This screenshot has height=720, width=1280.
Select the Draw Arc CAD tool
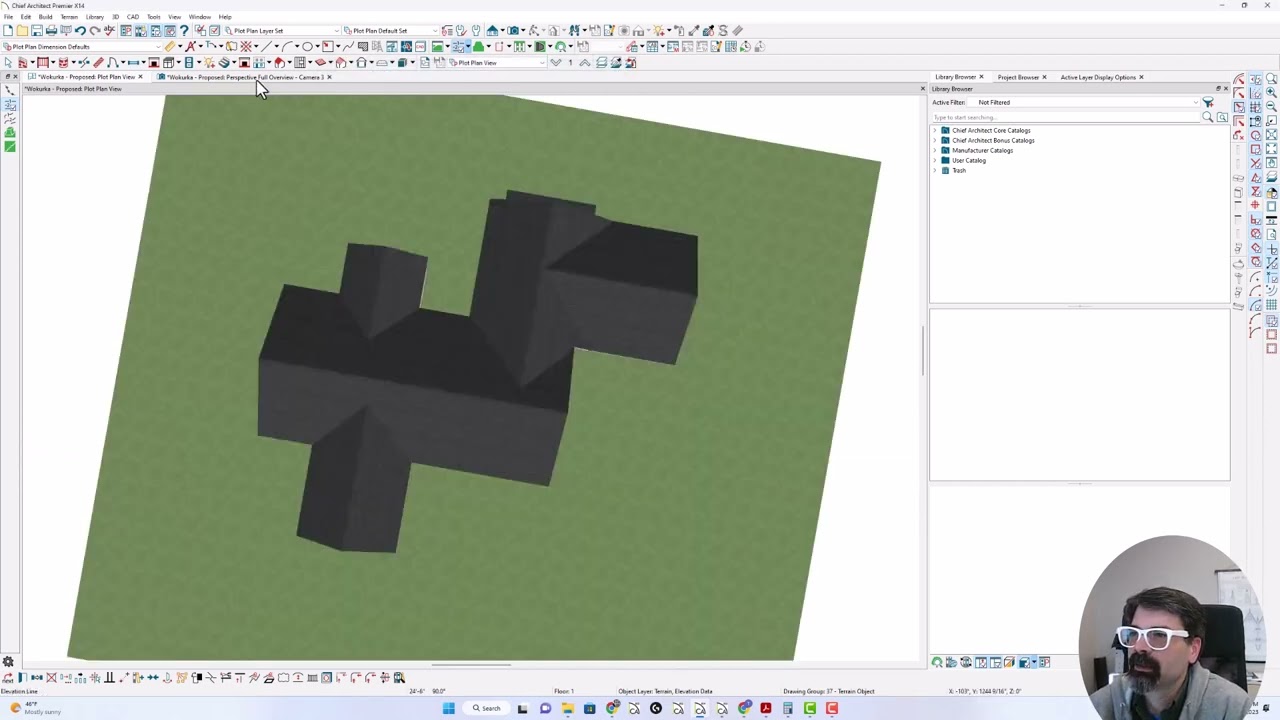tap(288, 47)
